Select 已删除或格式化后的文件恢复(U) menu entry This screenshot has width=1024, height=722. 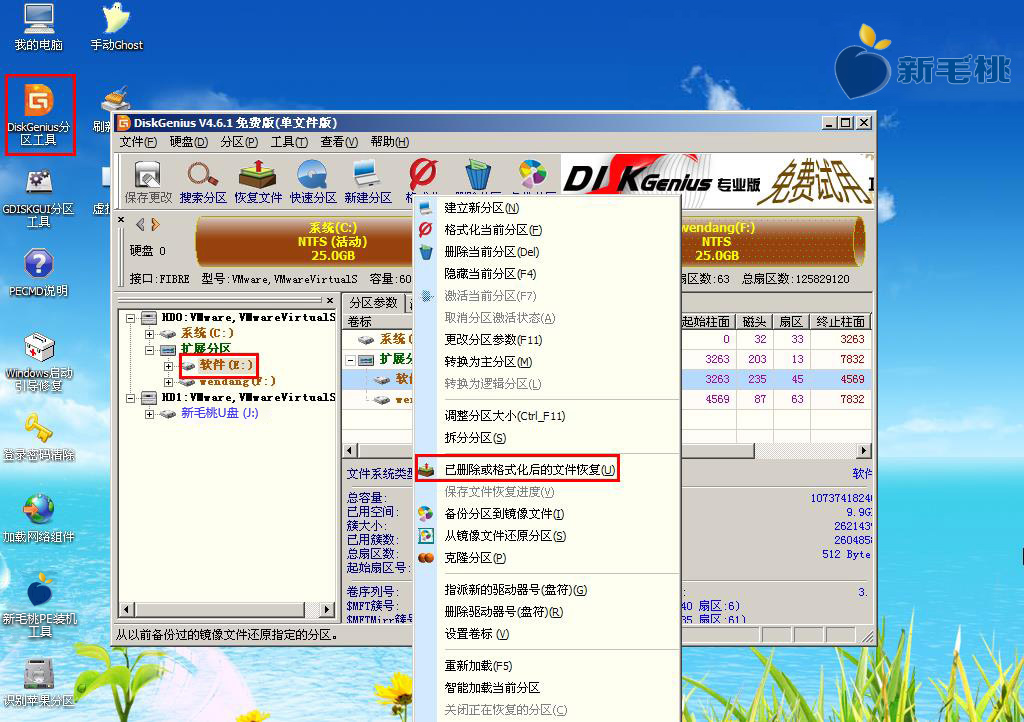point(547,470)
